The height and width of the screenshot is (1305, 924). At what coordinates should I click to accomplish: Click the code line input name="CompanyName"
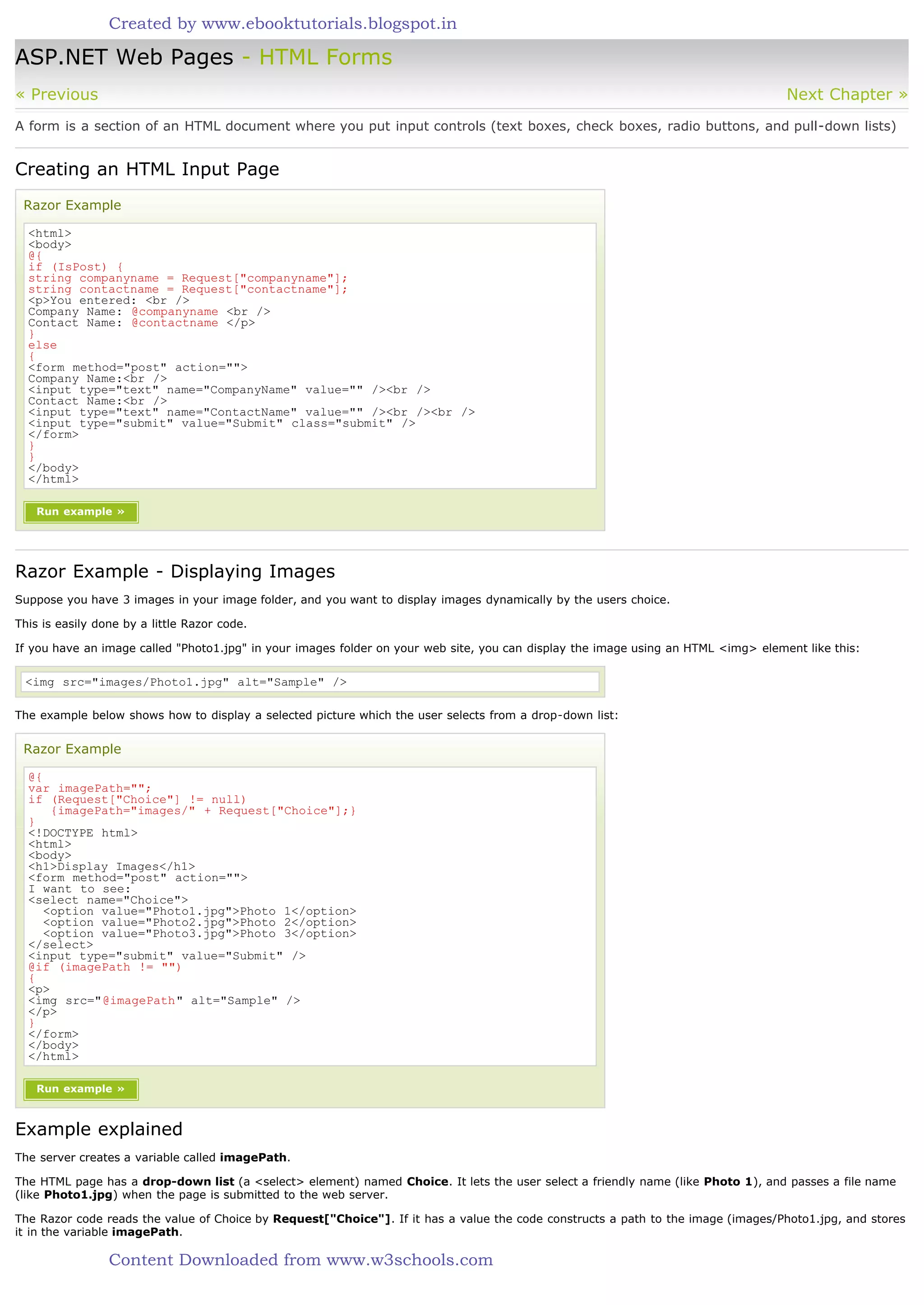pyautogui.click(x=229, y=390)
